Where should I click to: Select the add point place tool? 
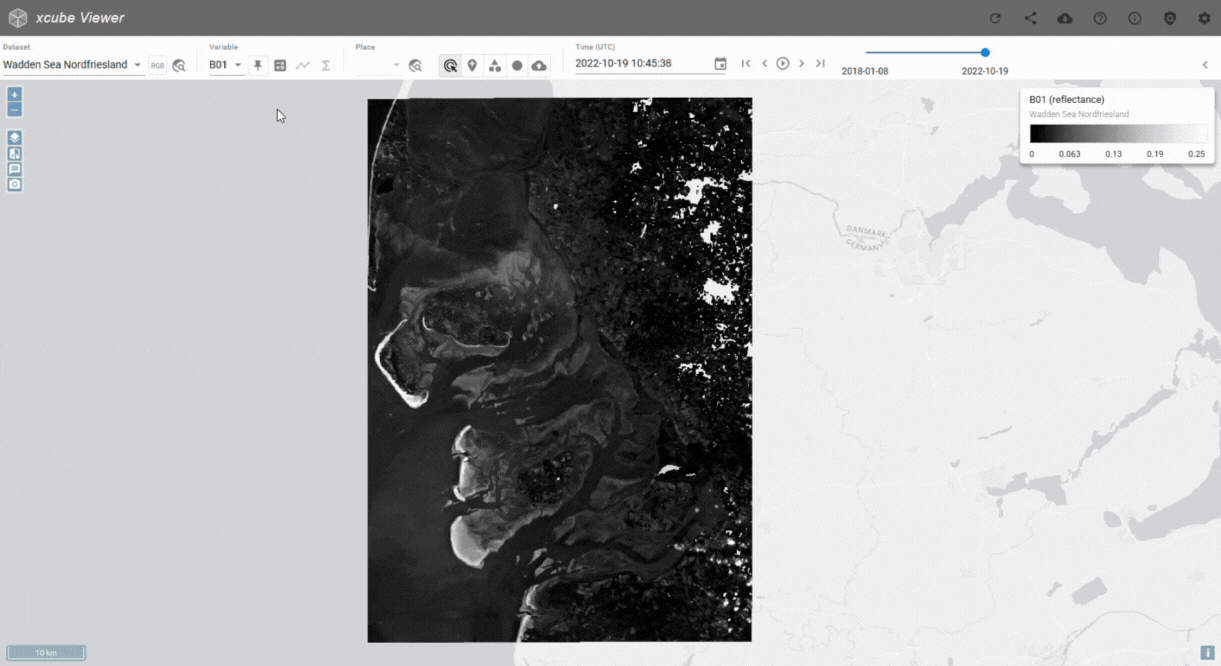pyautogui.click(x=472, y=65)
